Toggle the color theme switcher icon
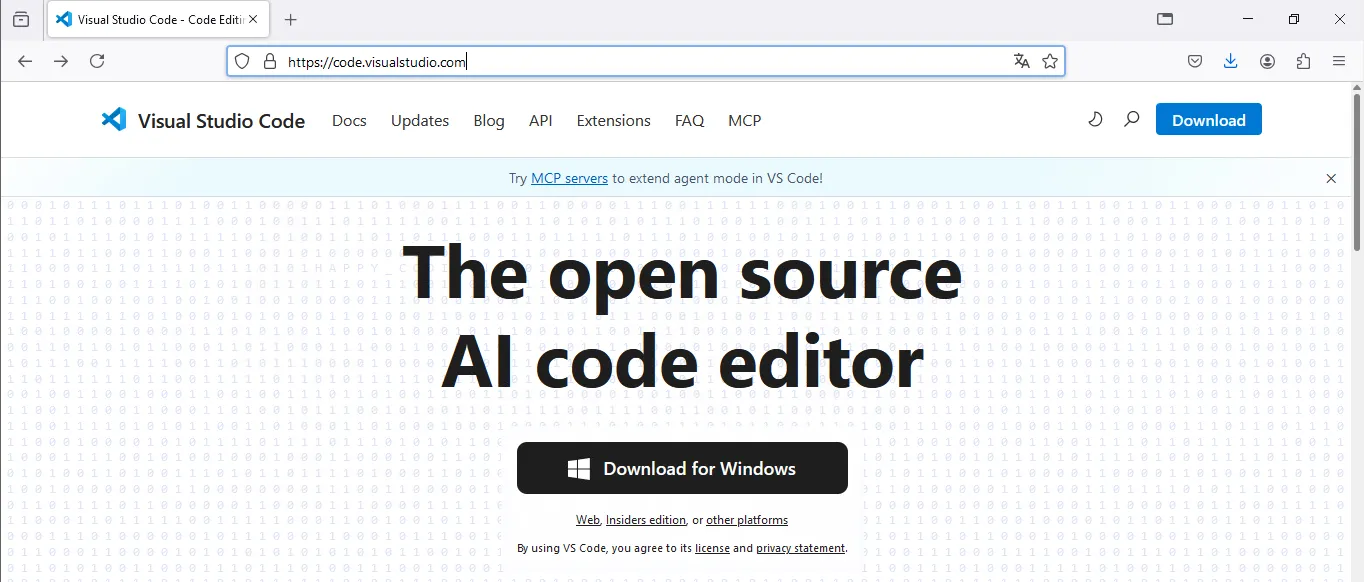The height and width of the screenshot is (582, 1364). [1095, 119]
